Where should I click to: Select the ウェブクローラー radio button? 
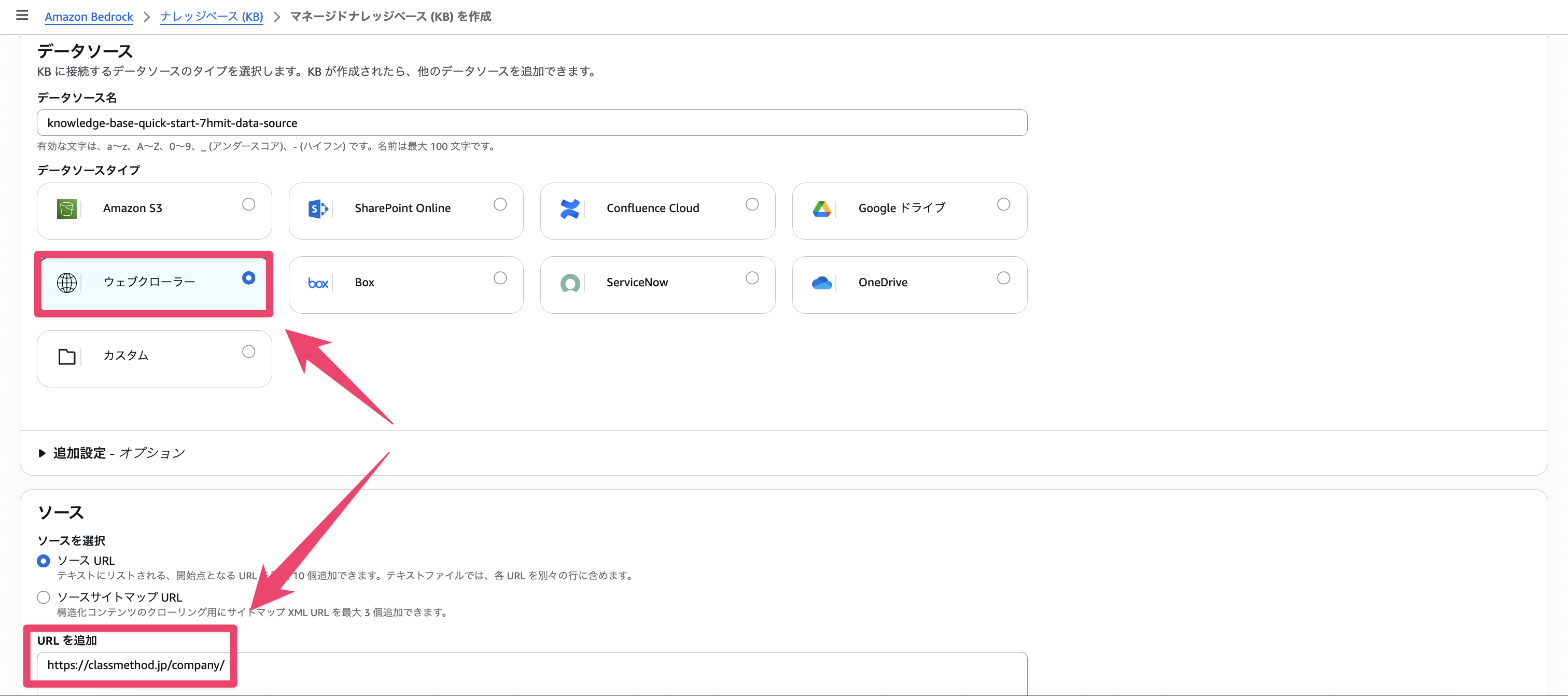pos(248,277)
